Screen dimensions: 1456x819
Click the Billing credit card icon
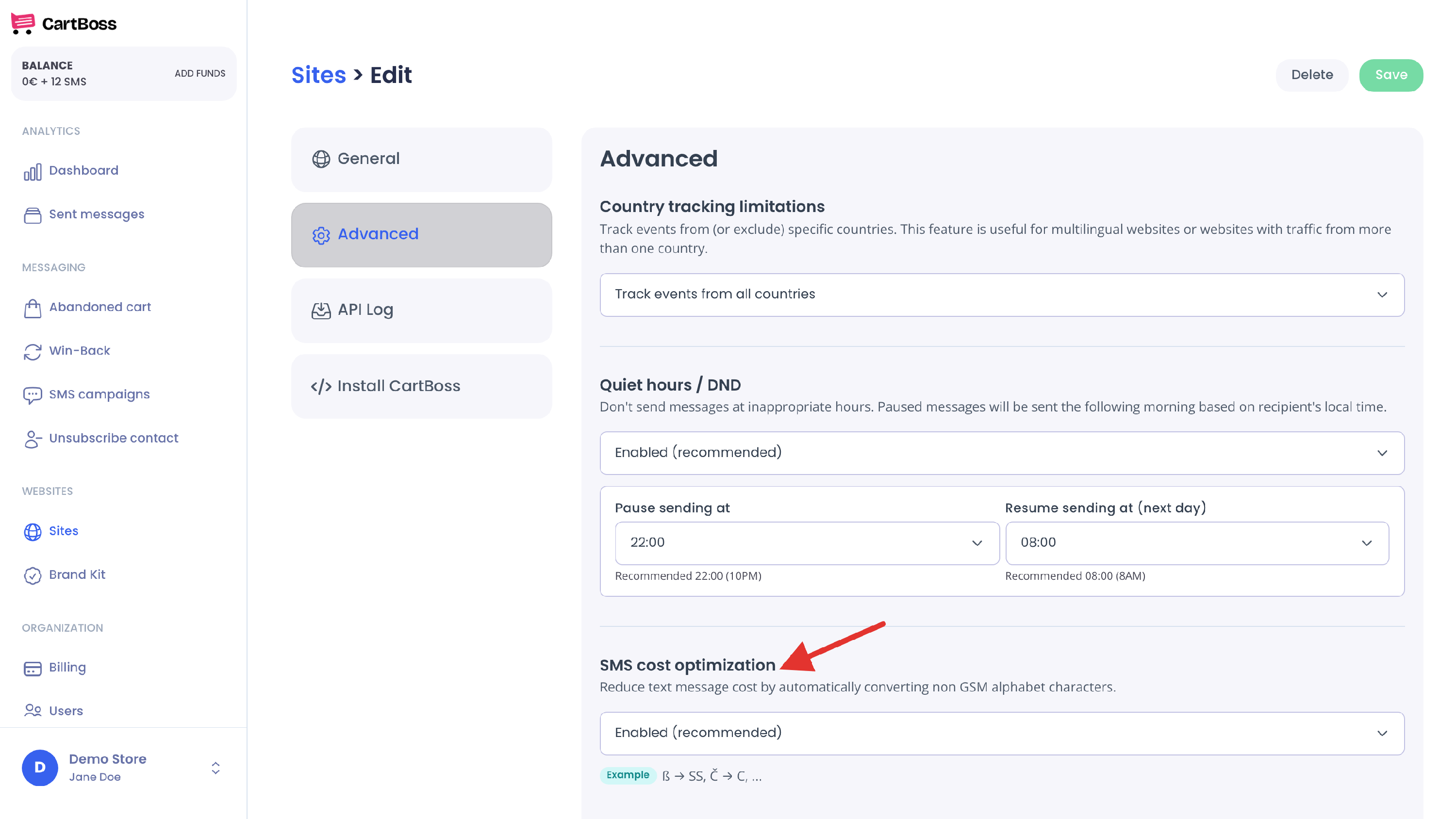33,668
